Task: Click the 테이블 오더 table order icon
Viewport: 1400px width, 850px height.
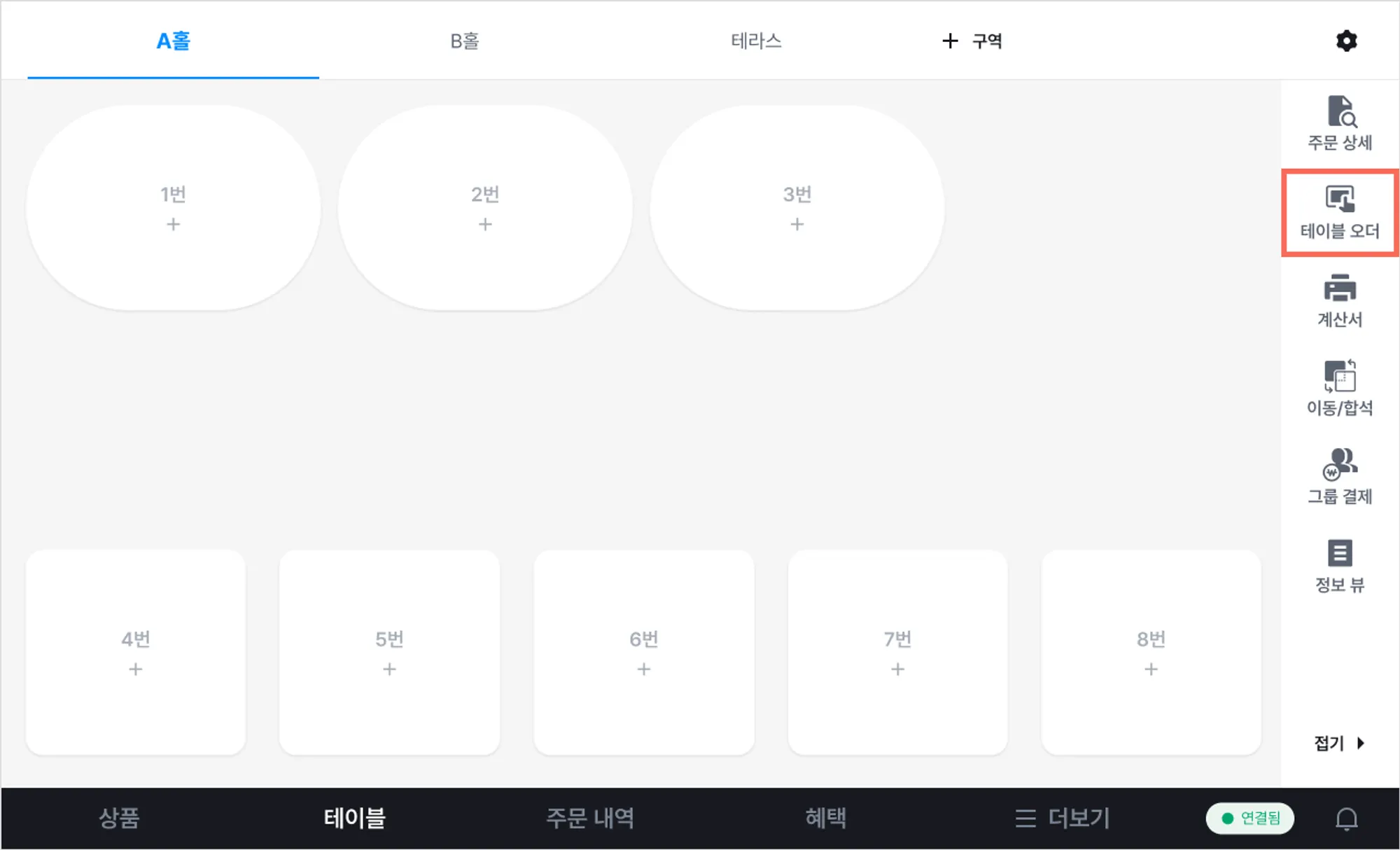Action: (1340, 212)
